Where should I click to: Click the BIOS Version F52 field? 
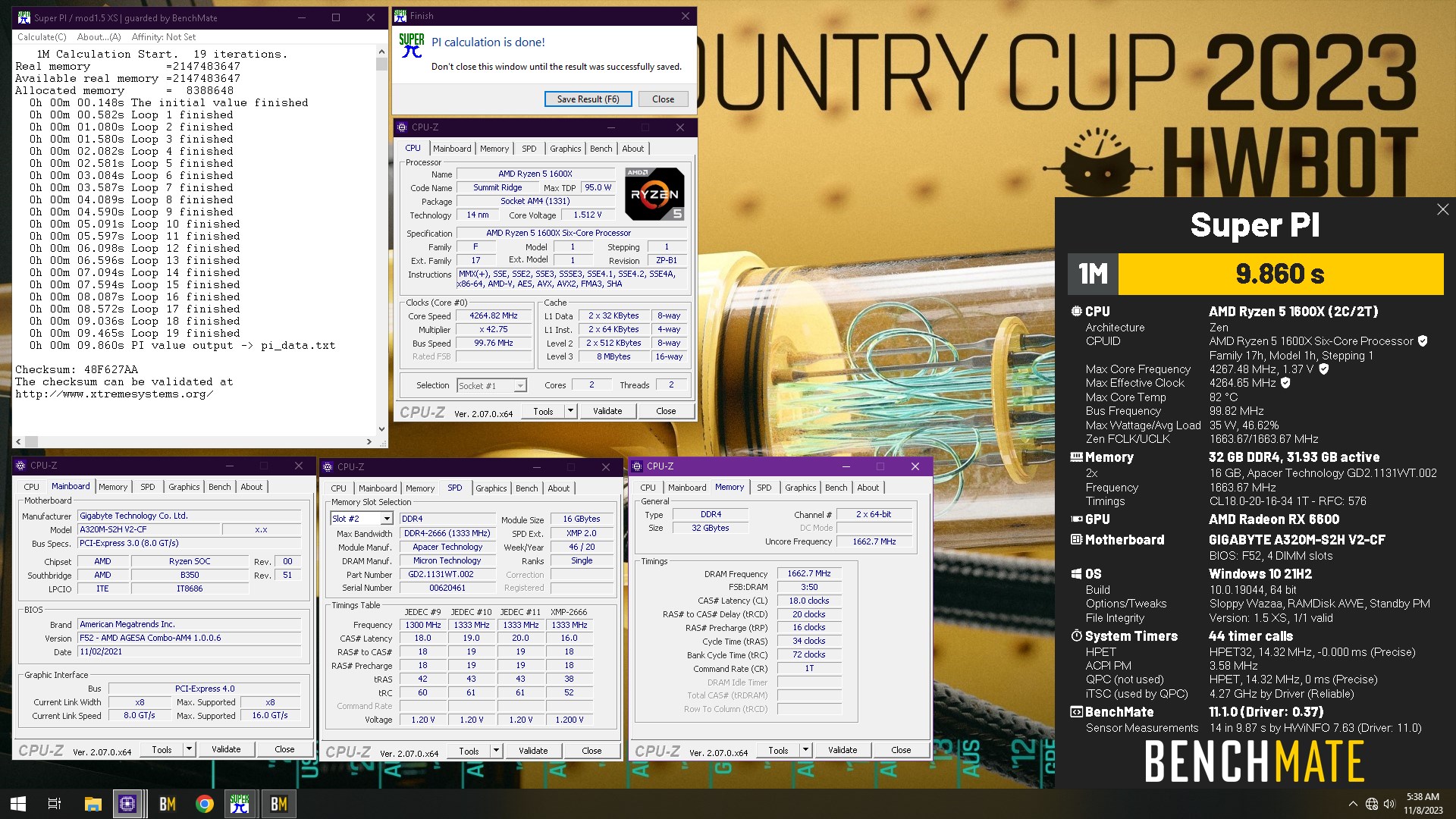(x=189, y=639)
